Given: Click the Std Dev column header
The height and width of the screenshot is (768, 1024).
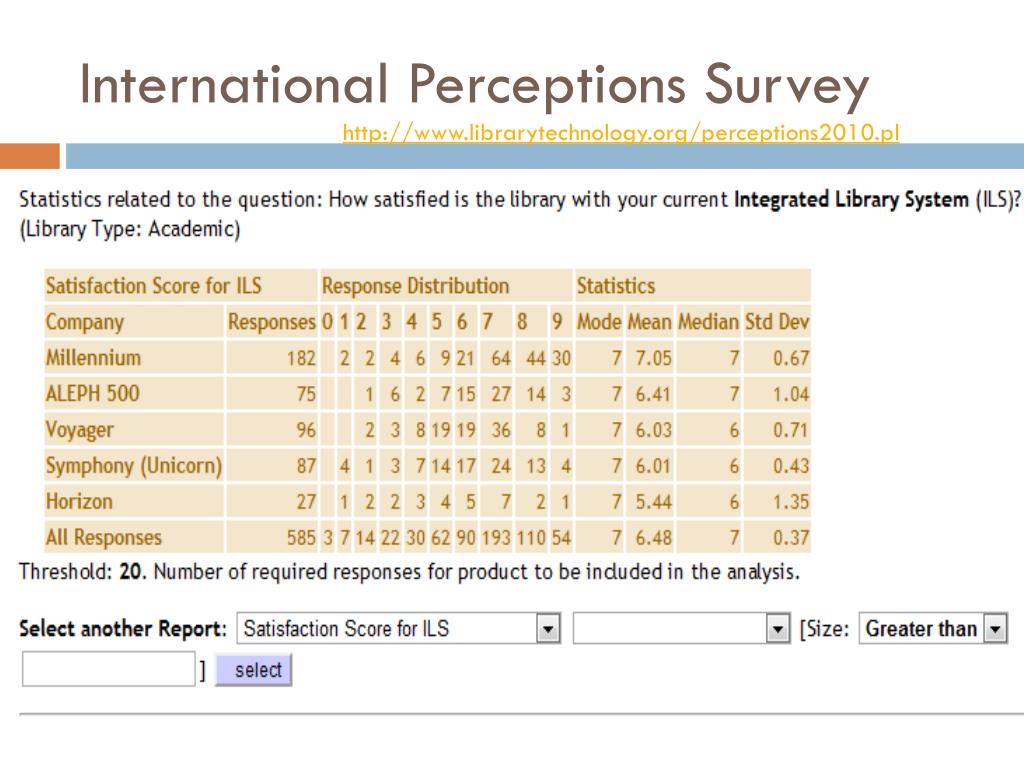Looking at the screenshot, I should pyautogui.click(x=776, y=322).
